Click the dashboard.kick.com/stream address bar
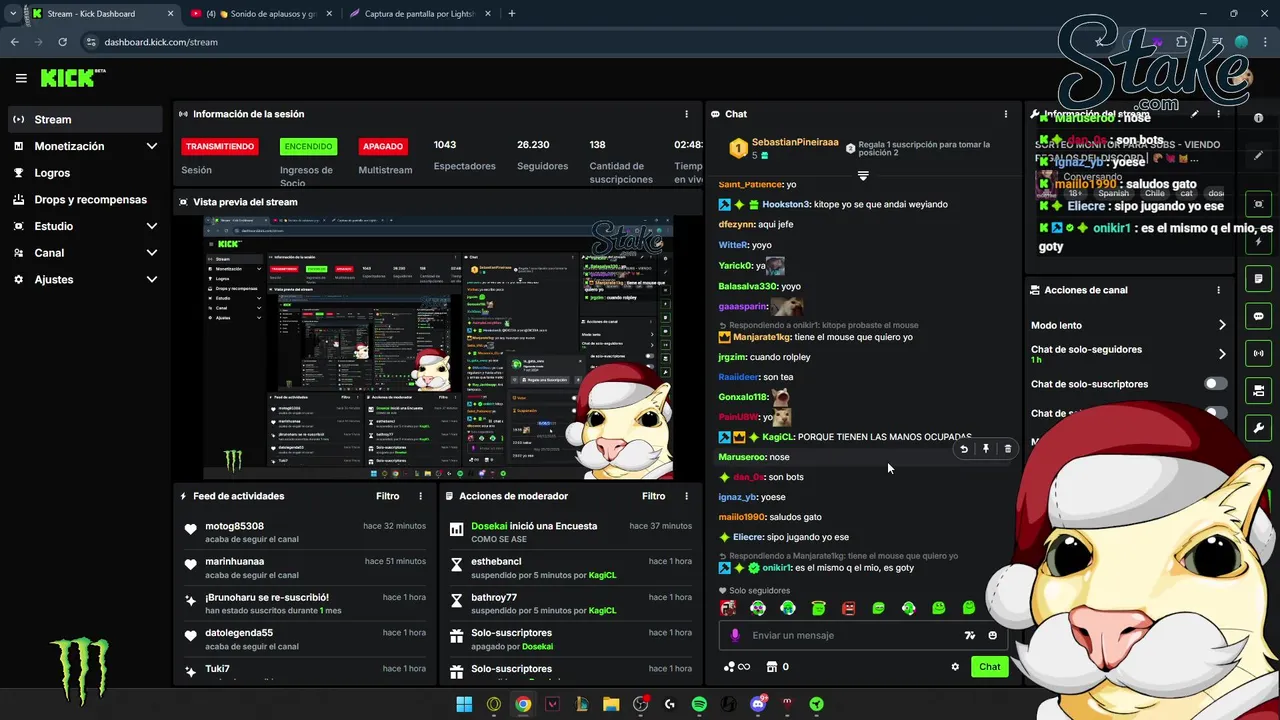The height and width of the screenshot is (720, 1280). tap(160, 42)
